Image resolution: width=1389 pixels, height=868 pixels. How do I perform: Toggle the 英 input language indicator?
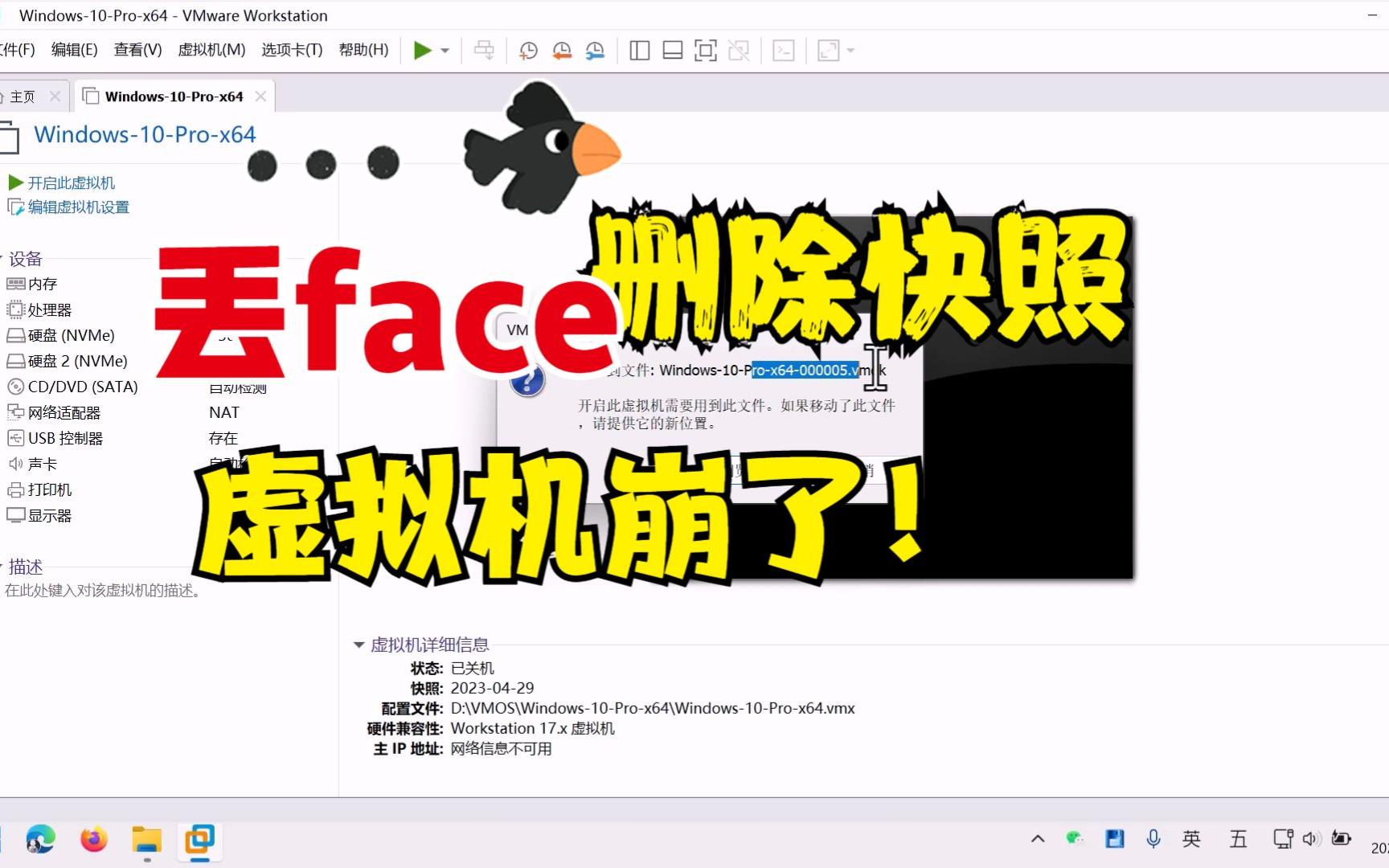(1191, 839)
